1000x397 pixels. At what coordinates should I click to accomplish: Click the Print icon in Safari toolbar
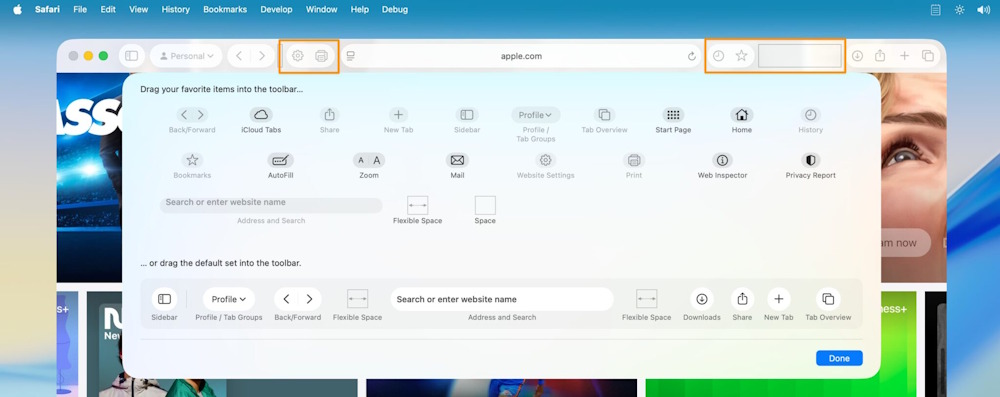pyautogui.click(x=321, y=56)
